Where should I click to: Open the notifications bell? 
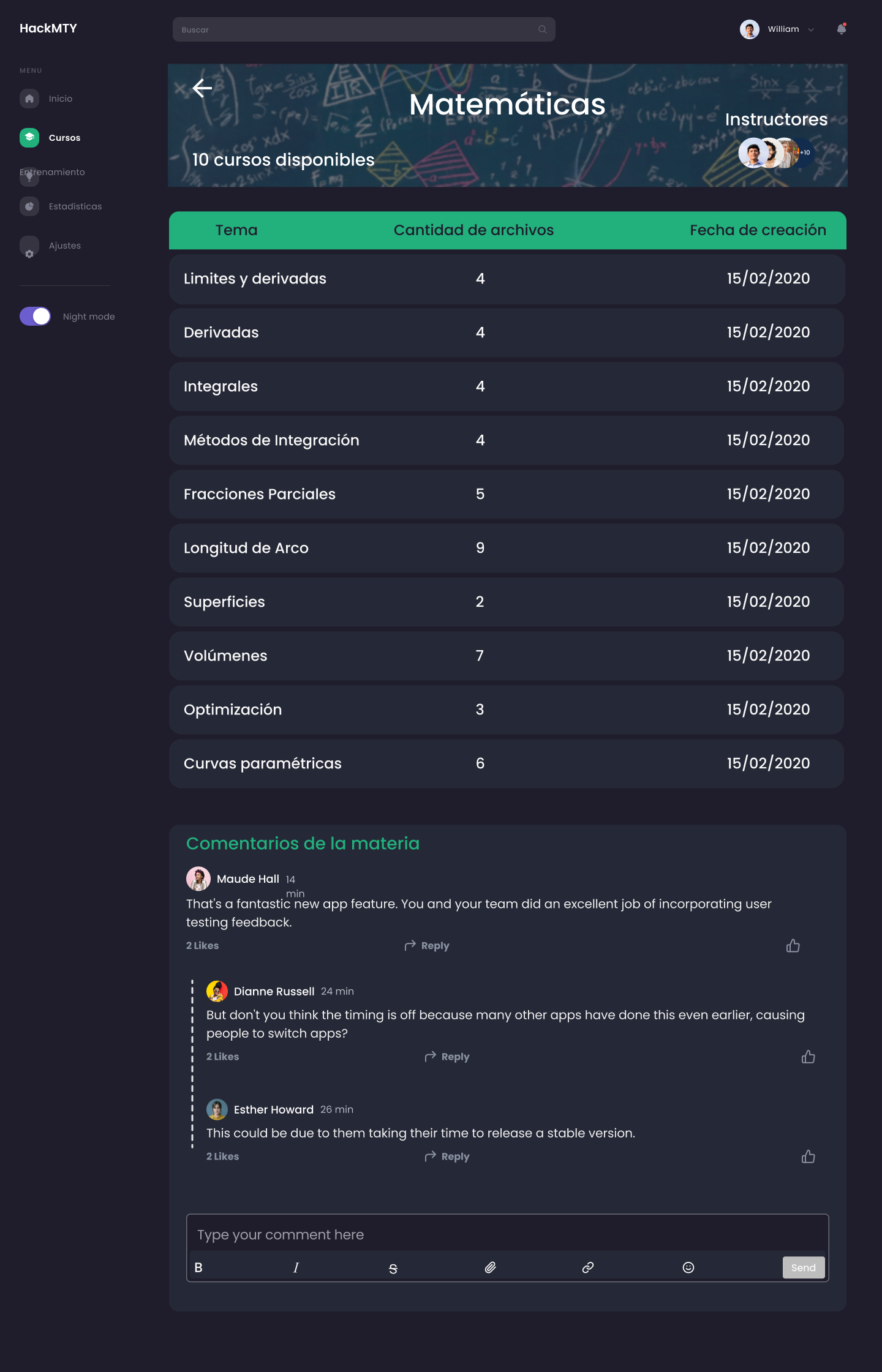point(842,29)
